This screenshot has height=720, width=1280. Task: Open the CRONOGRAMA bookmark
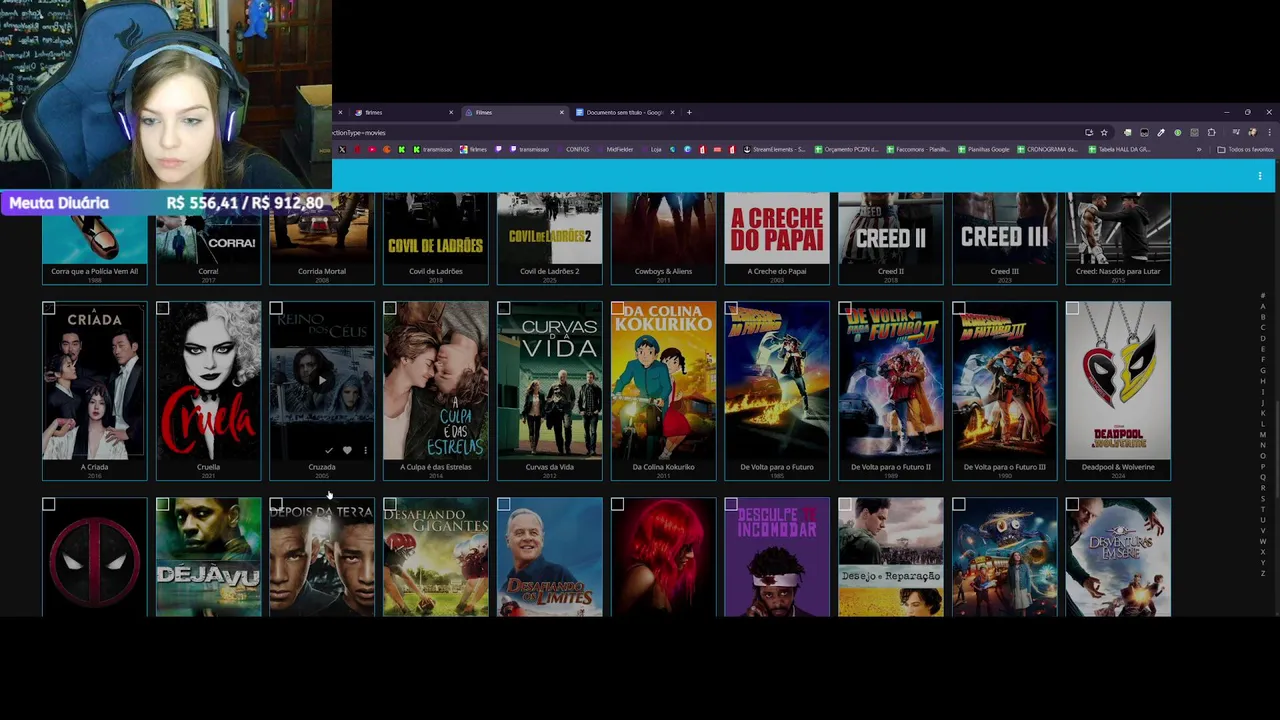(1047, 149)
